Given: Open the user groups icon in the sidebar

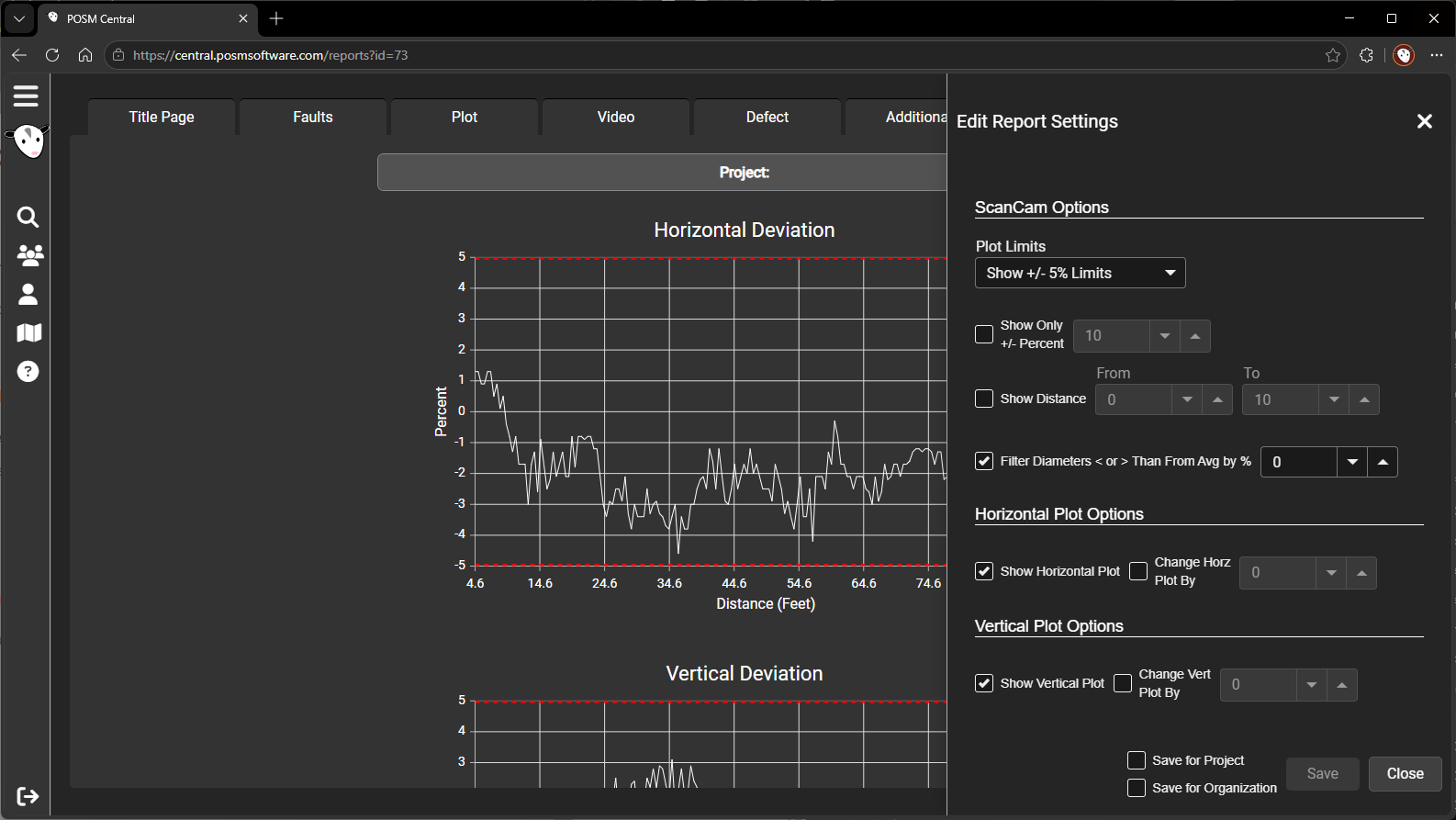Looking at the screenshot, I should (x=29, y=255).
